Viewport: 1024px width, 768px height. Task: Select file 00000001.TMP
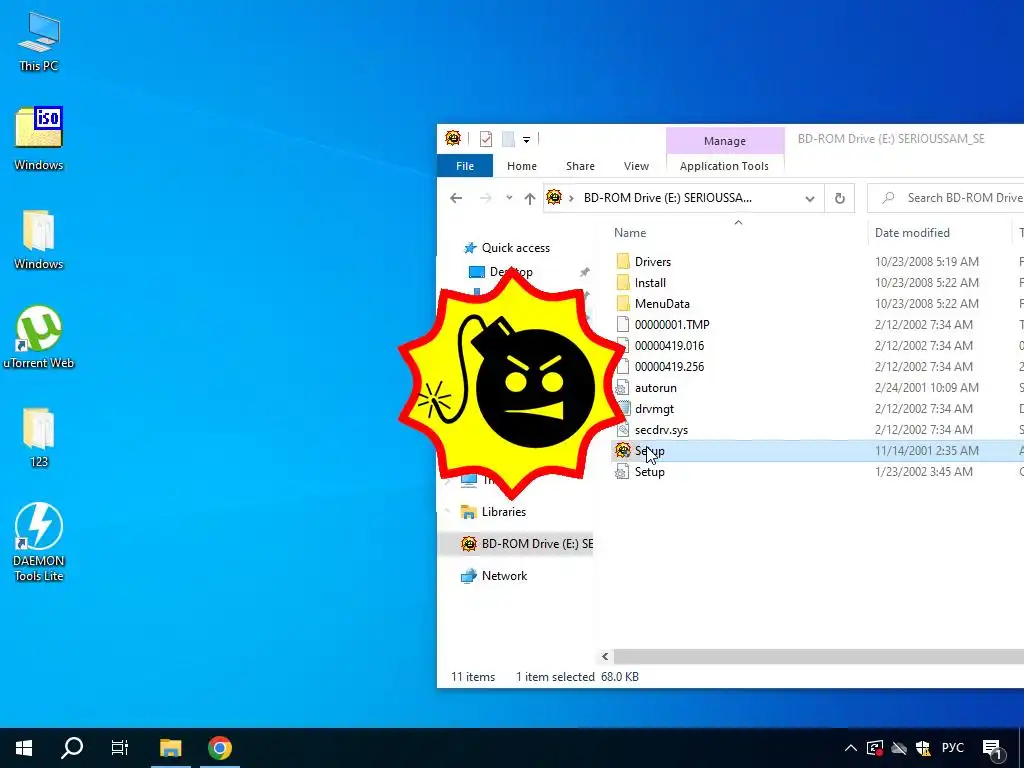click(x=671, y=325)
